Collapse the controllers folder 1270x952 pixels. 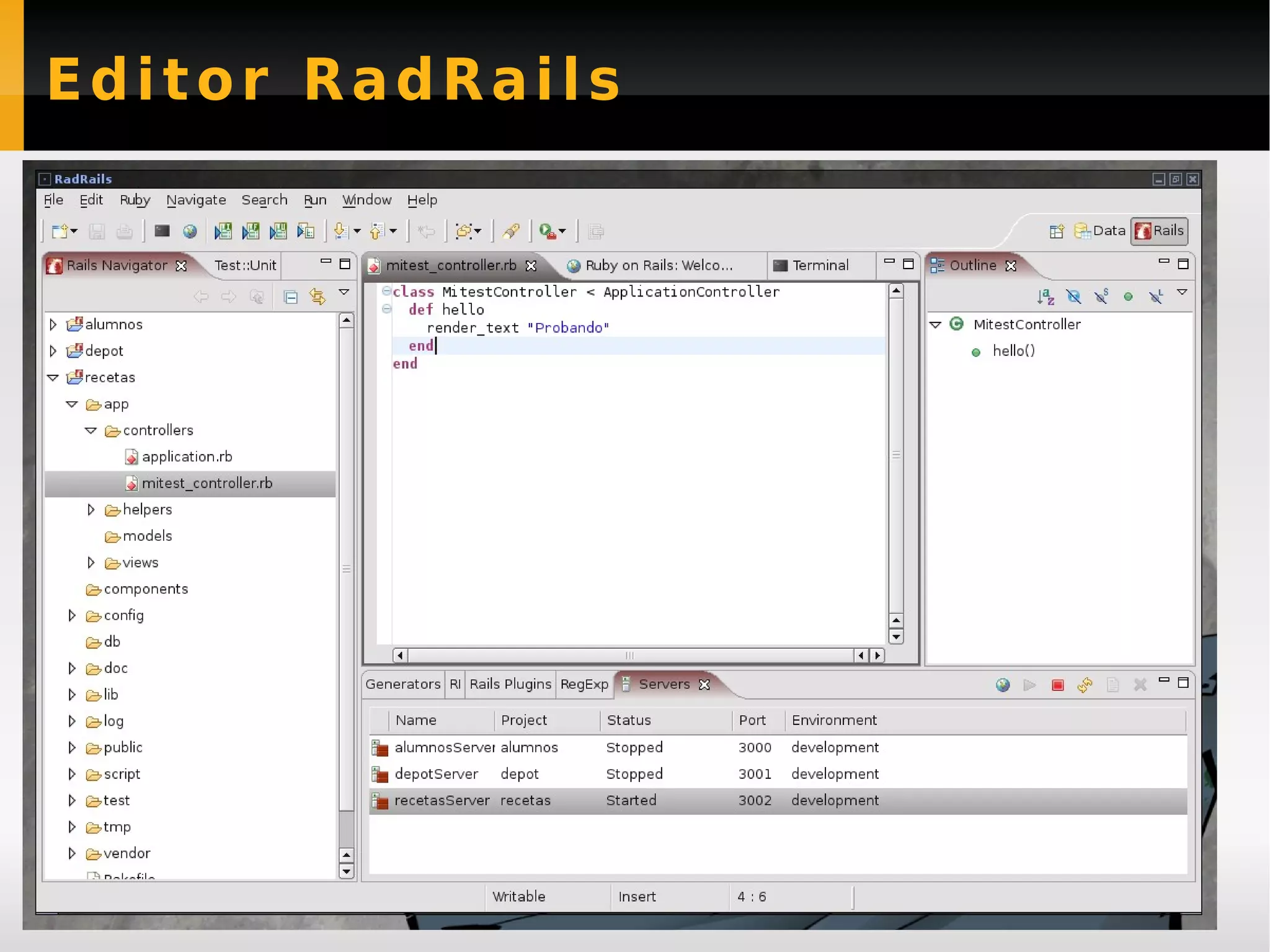[x=91, y=430]
